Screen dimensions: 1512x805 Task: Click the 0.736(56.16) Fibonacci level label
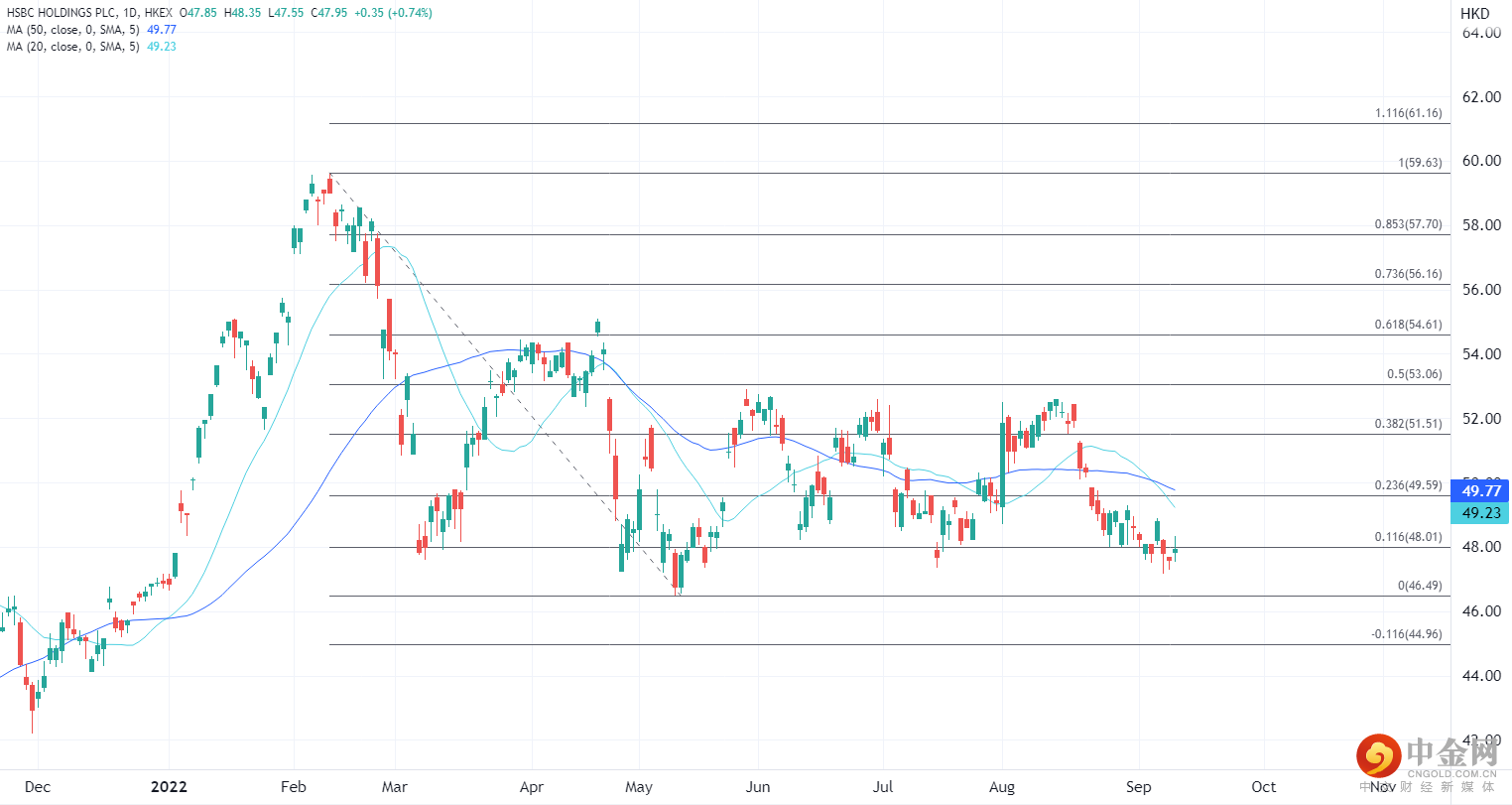(x=1409, y=274)
